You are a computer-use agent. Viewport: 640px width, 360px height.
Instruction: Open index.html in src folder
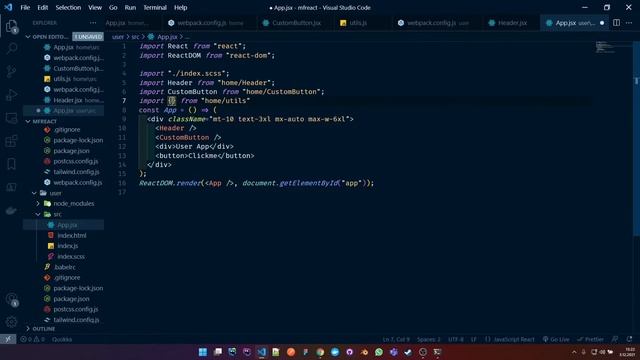click(x=72, y=235)
